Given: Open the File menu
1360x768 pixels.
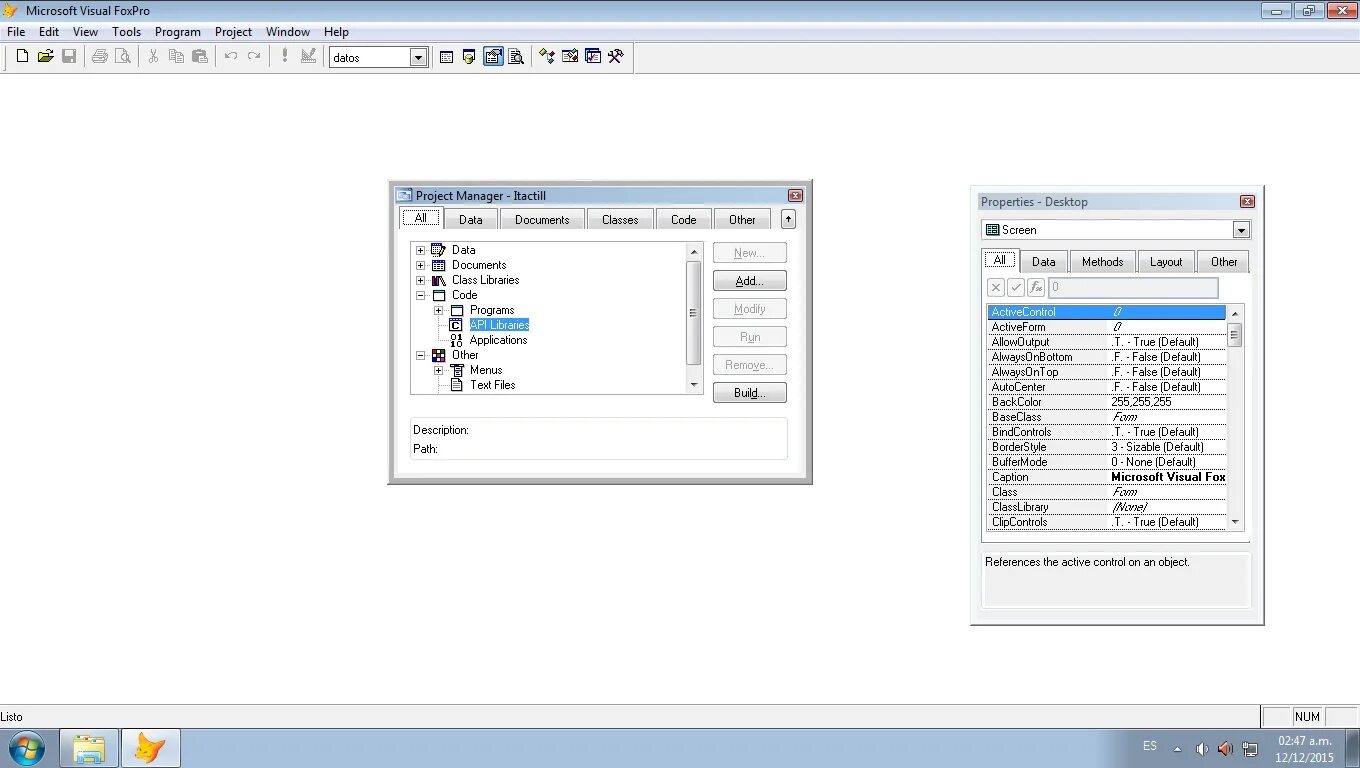Looking at the screenshot, I should (16, 32).
